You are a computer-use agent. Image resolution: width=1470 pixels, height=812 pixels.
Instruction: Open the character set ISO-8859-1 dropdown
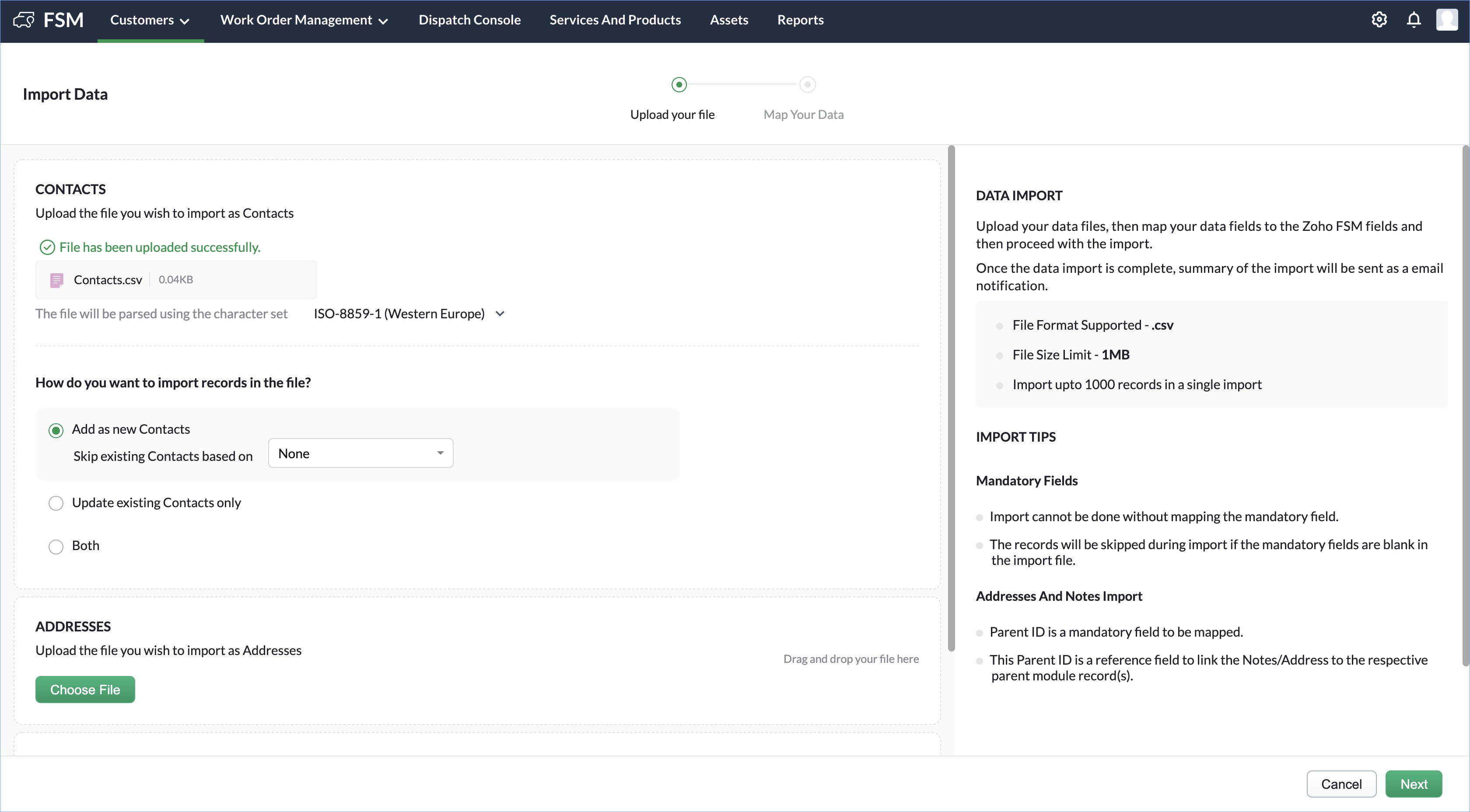pos(409,314)
